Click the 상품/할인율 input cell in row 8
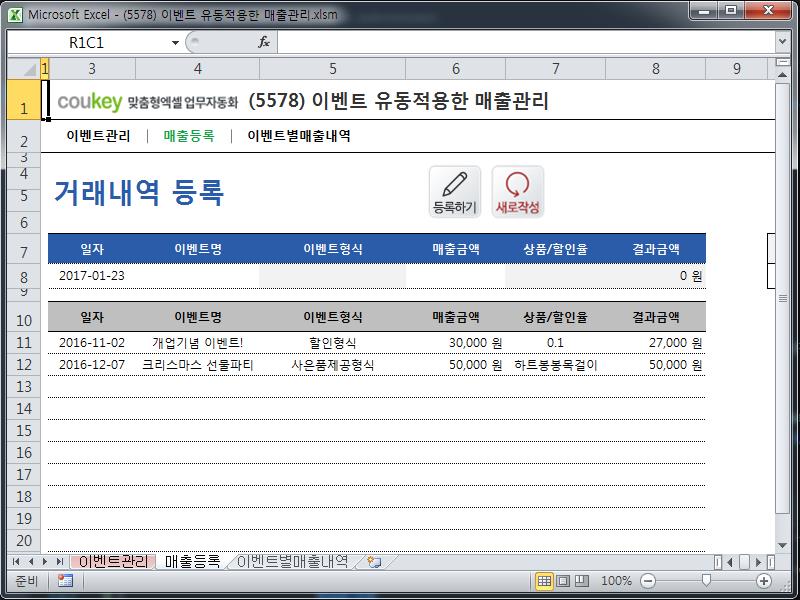Viewport: 800px width, 600px height. [555, 276]
